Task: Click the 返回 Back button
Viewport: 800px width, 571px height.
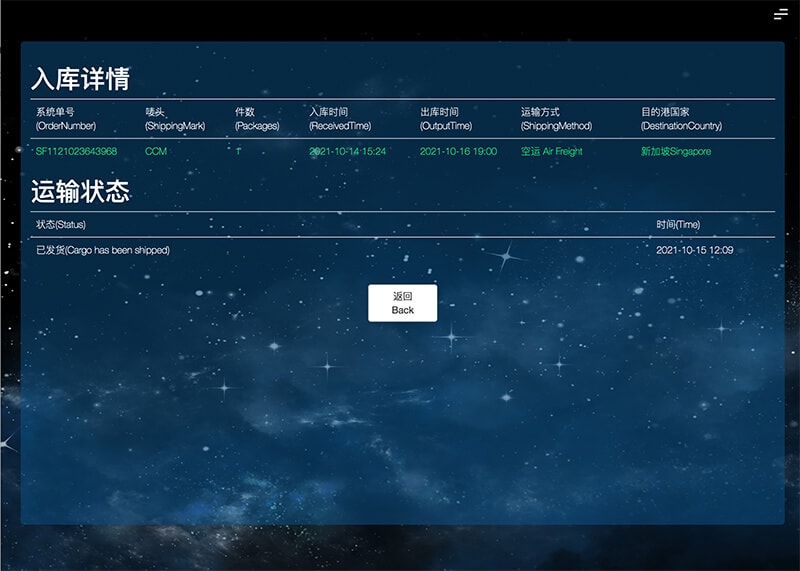Action: point(403,303)
